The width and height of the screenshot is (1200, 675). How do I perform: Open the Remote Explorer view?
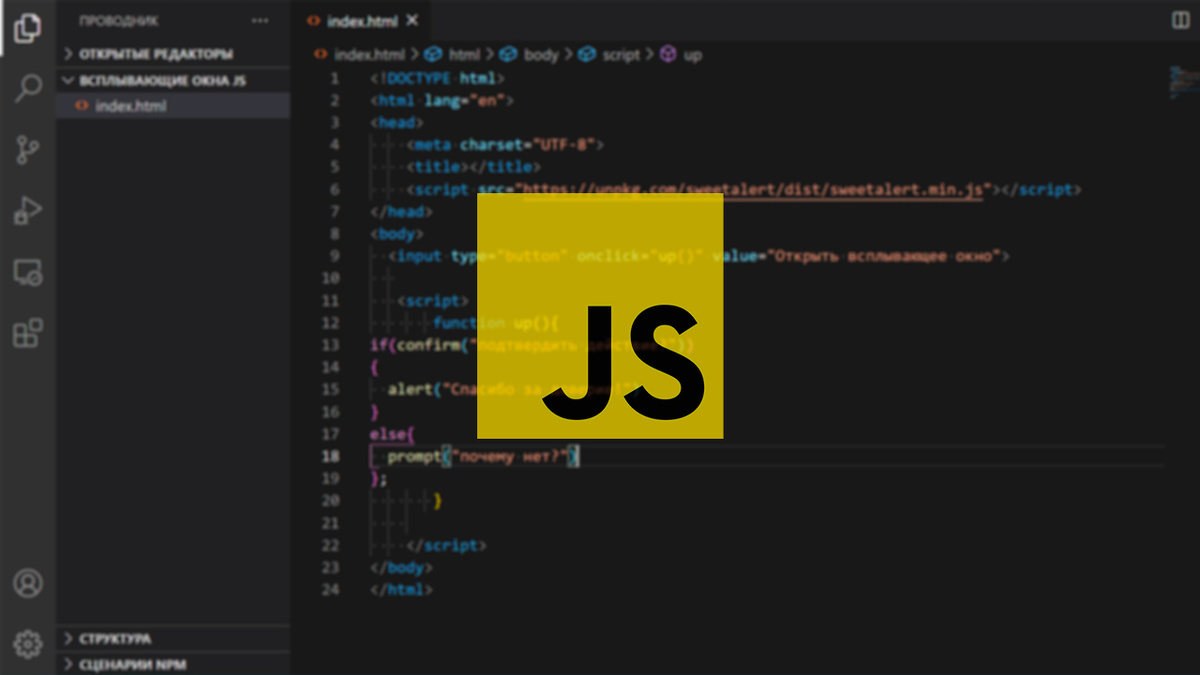(27, 272)
